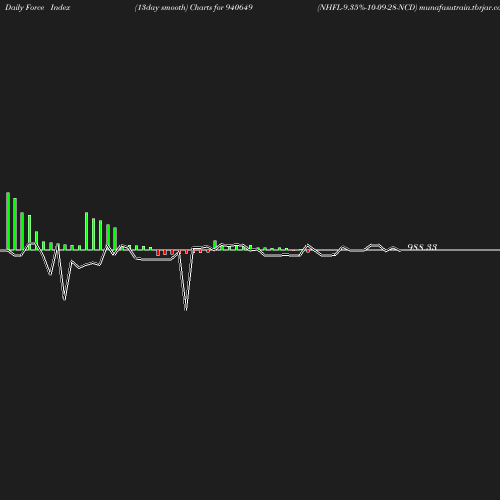Click the small green bar just after the deepest spike
This screenshot has height=500, width=500.
pos(215,245)
